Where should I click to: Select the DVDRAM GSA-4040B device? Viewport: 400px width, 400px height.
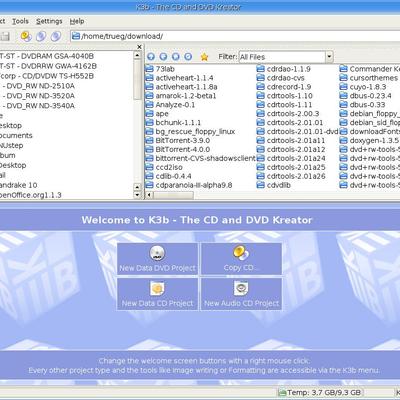point(47,56)
